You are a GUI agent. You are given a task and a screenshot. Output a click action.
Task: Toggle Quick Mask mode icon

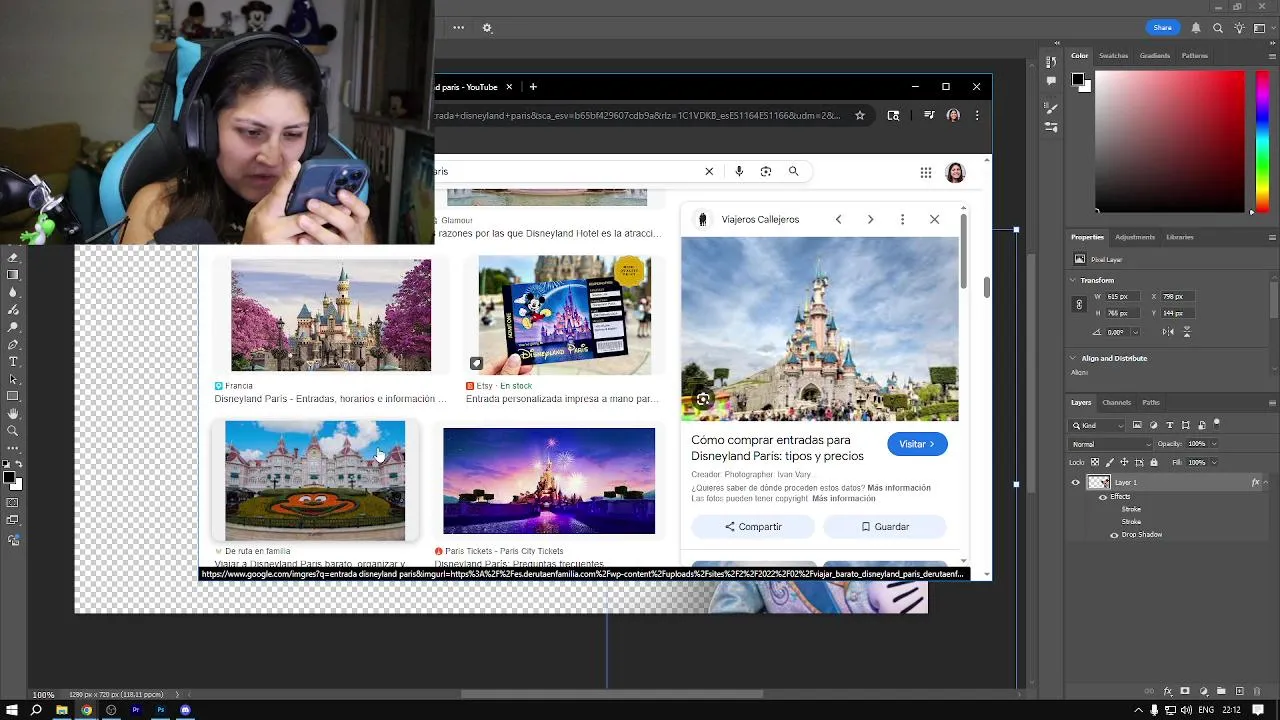[13, 502]
